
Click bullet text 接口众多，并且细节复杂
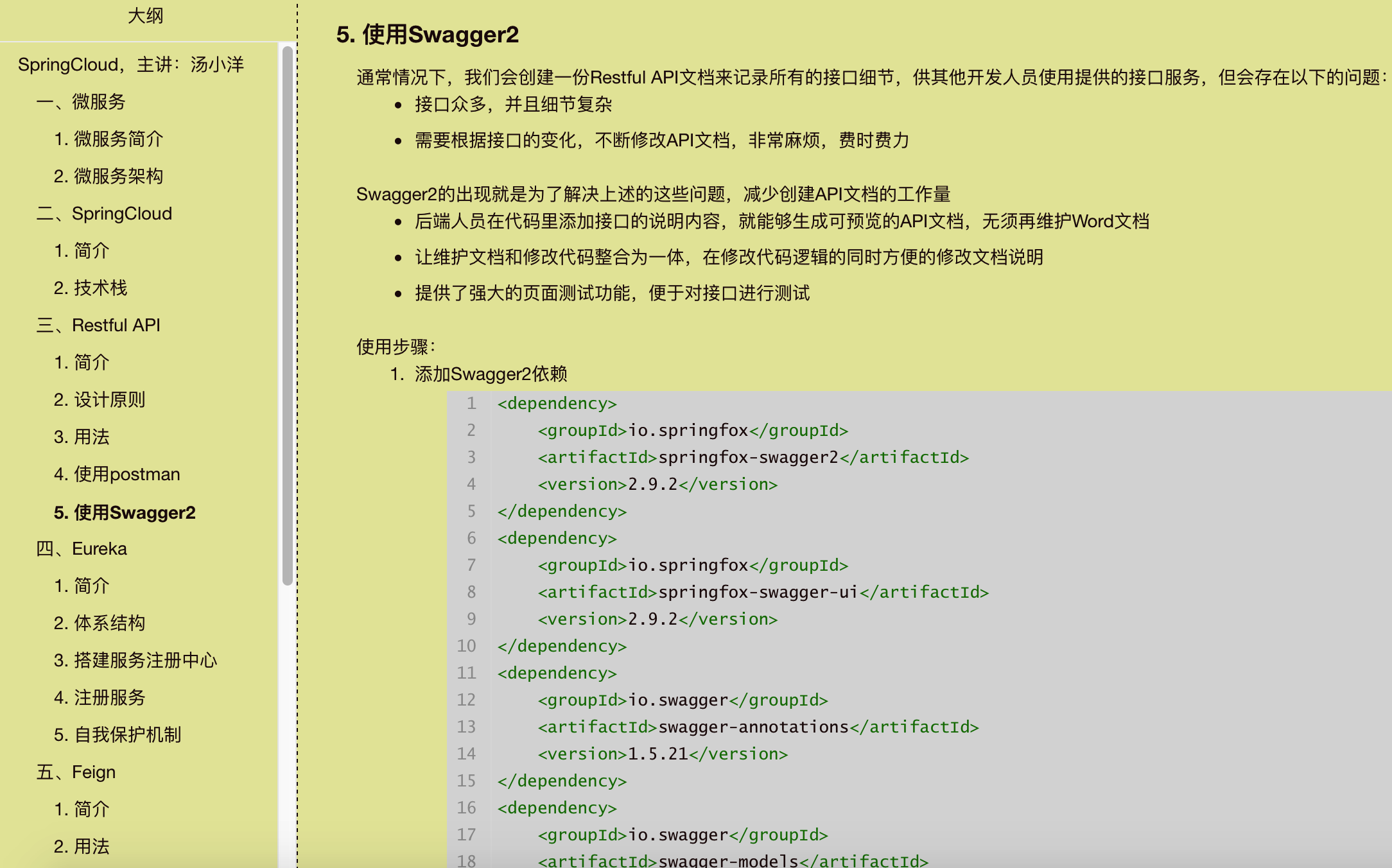pyautogui.click(x=514, y=105)
